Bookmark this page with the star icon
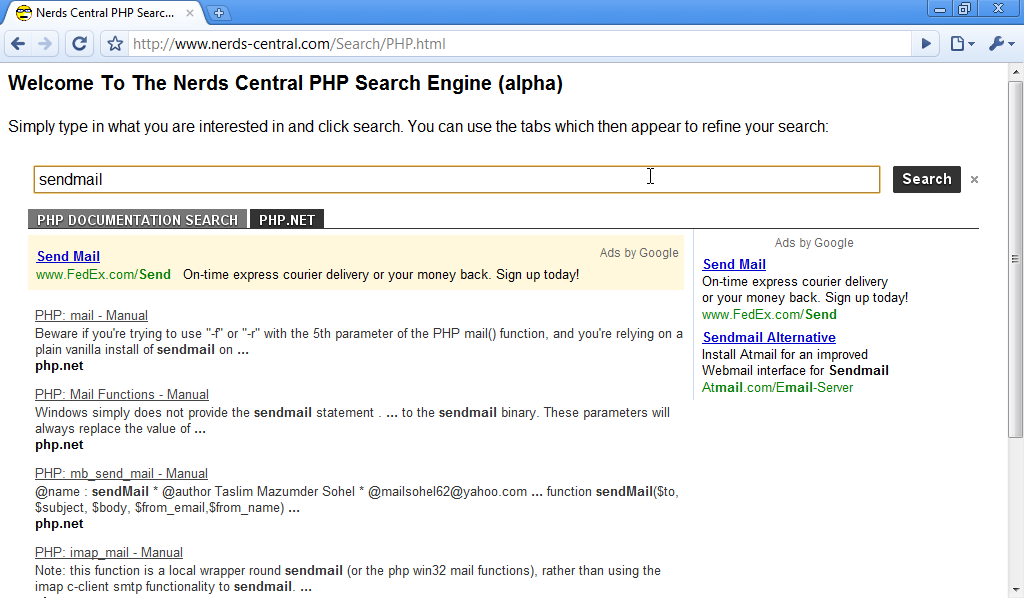This screenshot has width=1024, height=598. (x=113, y=43)
